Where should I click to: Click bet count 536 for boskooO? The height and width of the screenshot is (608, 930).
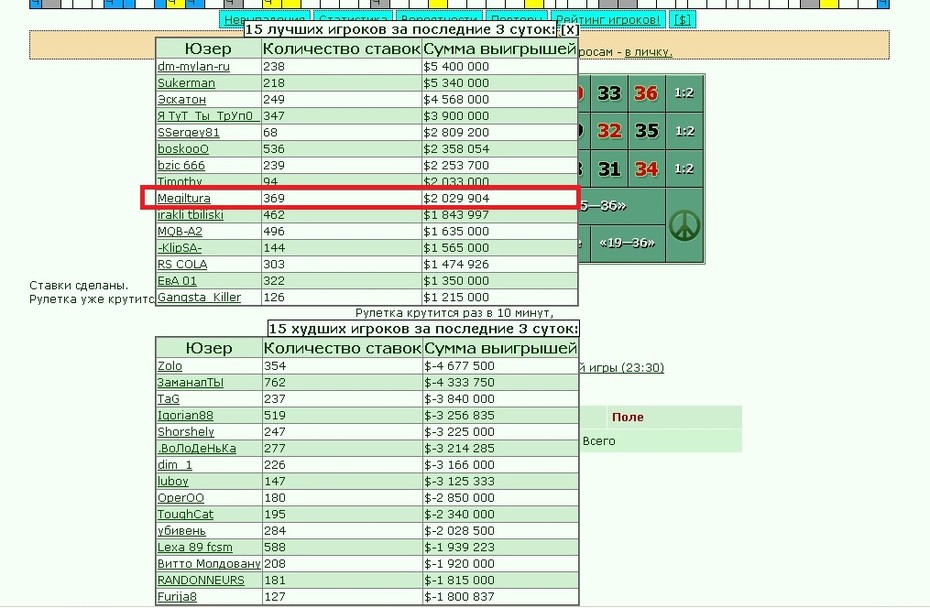(274, 149)
